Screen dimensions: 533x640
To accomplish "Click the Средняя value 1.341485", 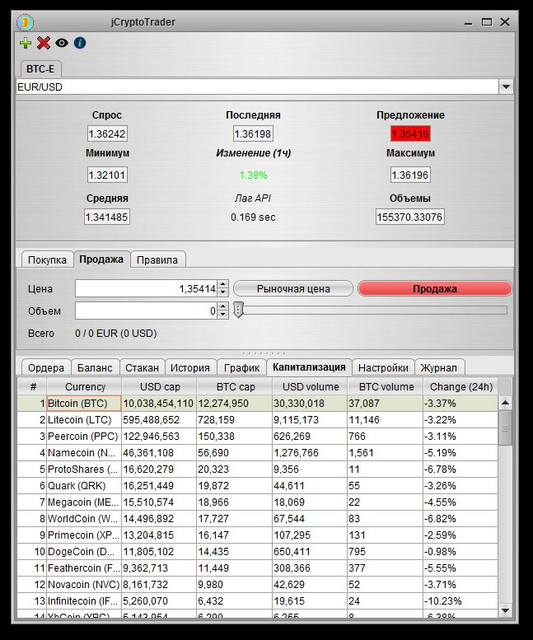I will (x=107, y=217).
